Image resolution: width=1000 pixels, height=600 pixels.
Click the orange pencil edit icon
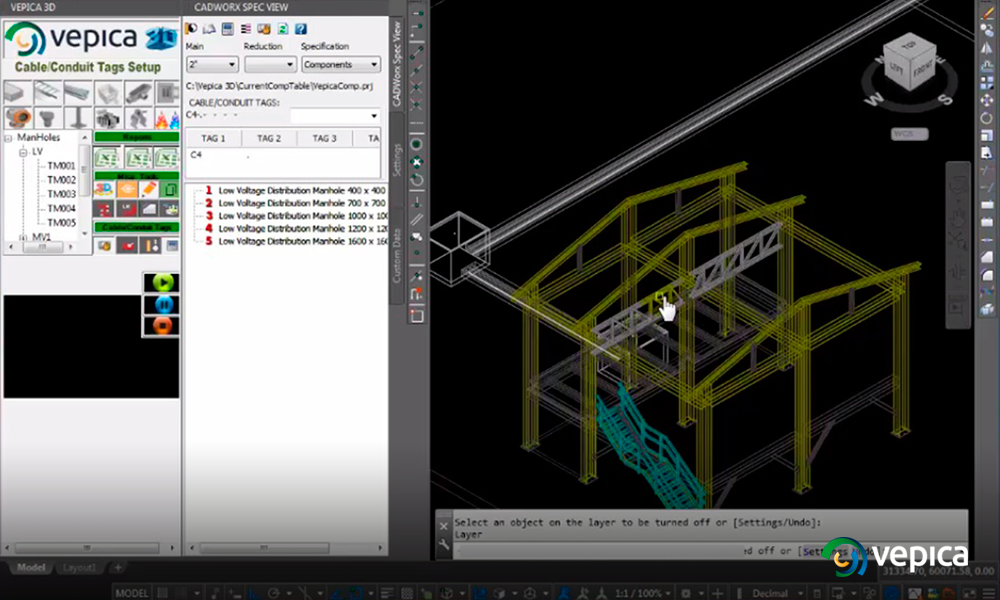point(149,189)
